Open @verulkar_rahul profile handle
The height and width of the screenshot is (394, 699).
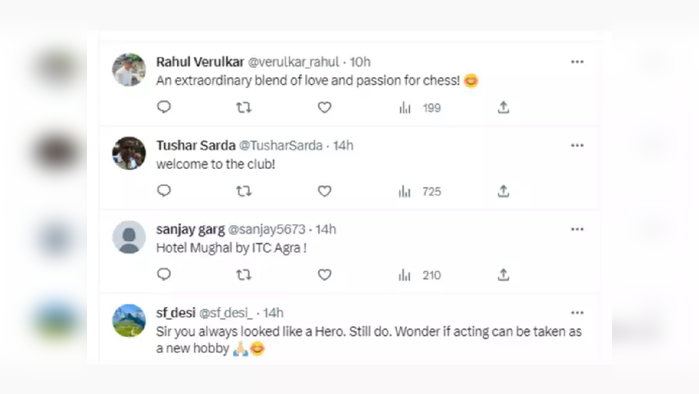tap(293, 62)
